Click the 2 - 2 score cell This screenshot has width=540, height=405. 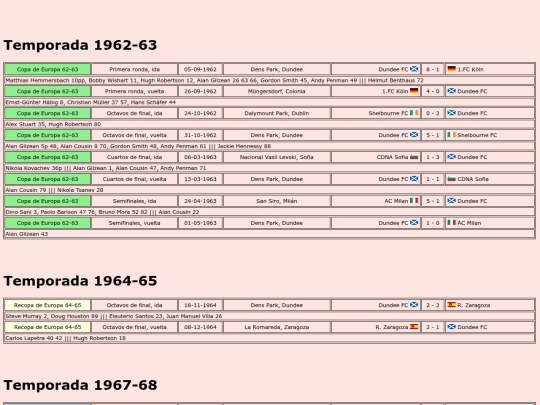point(433,305)
